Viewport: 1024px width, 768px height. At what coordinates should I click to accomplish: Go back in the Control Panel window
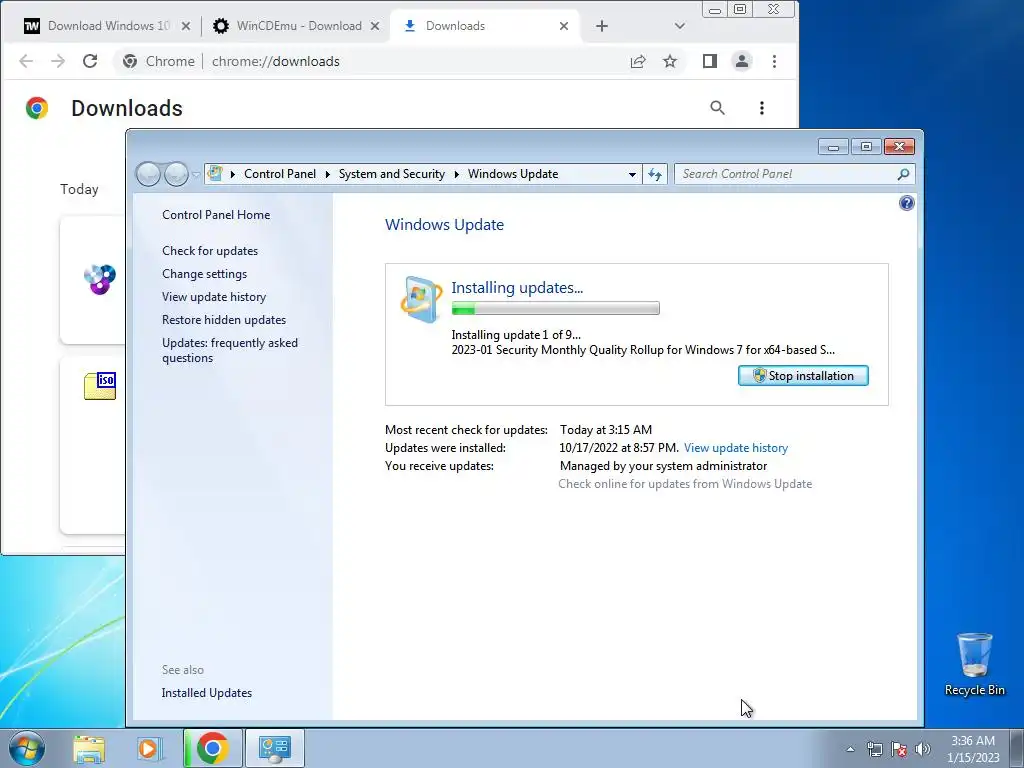point(148,174)
